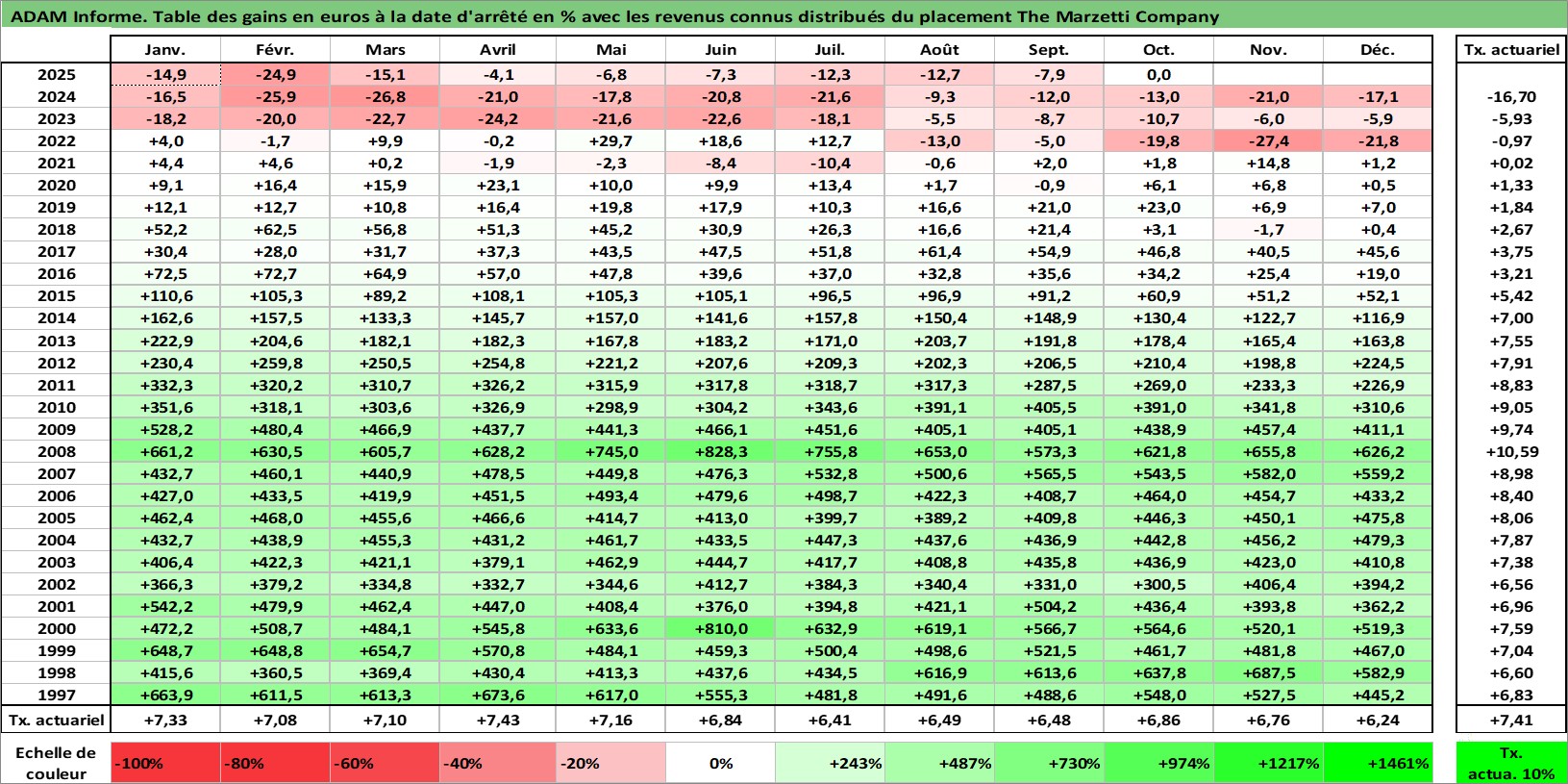The width and height of the screenshot is (1568, 784).
Task: Pick the -60% color scale swatch
Action: [x=385, y=763]
